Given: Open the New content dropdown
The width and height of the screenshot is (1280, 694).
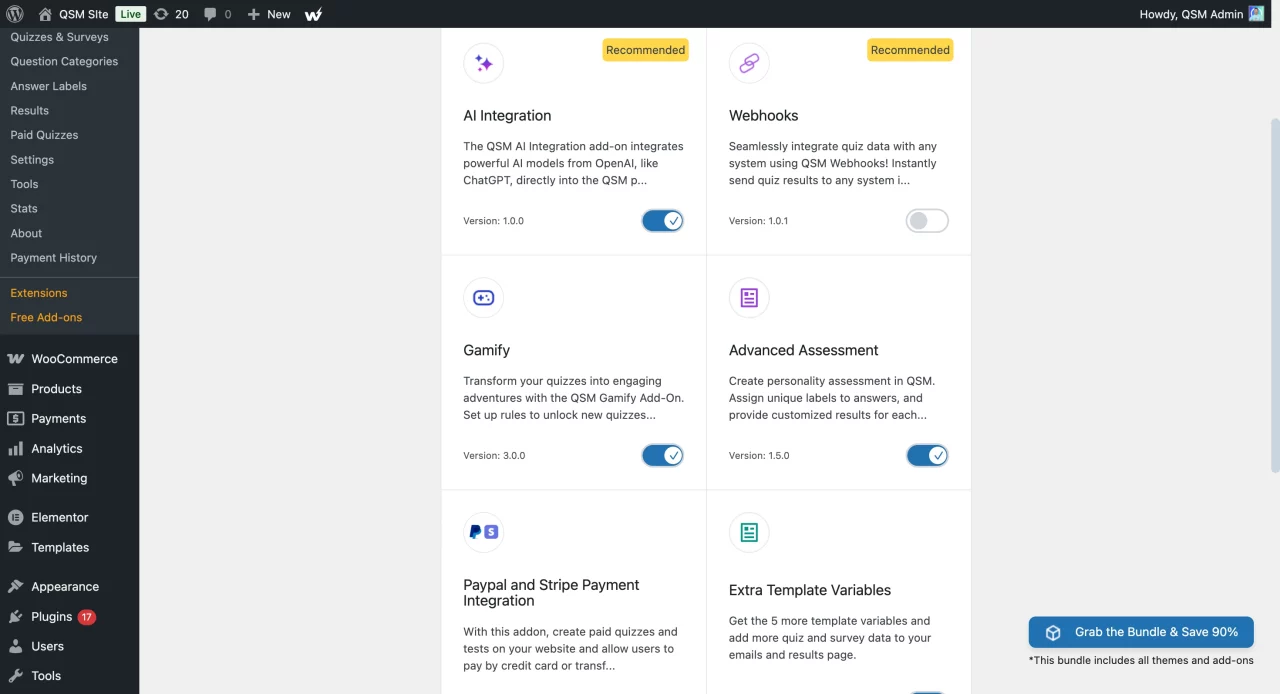Looking at the screenshot, I should point(269,14).
